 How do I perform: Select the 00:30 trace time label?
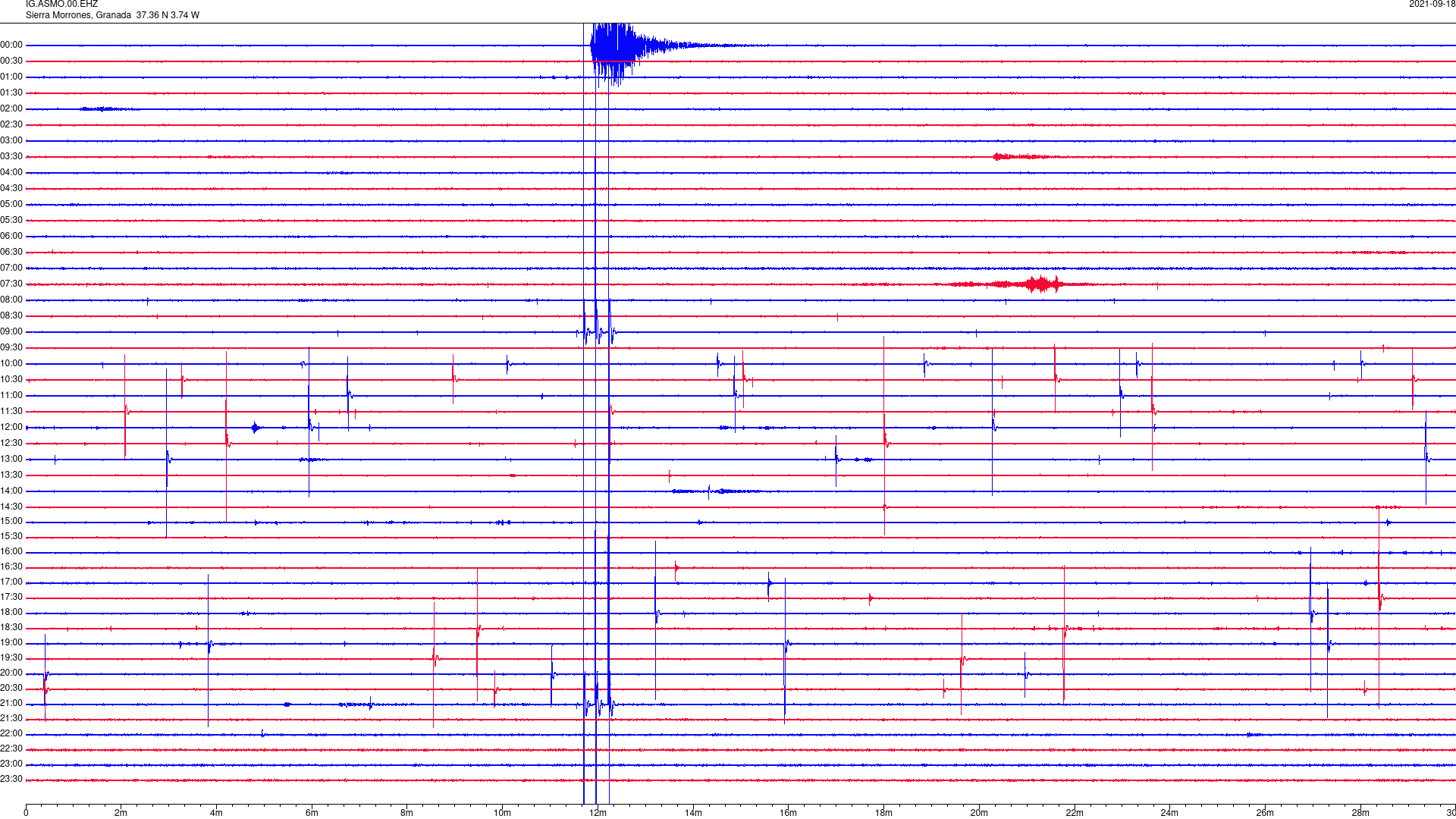coord(11,61)
